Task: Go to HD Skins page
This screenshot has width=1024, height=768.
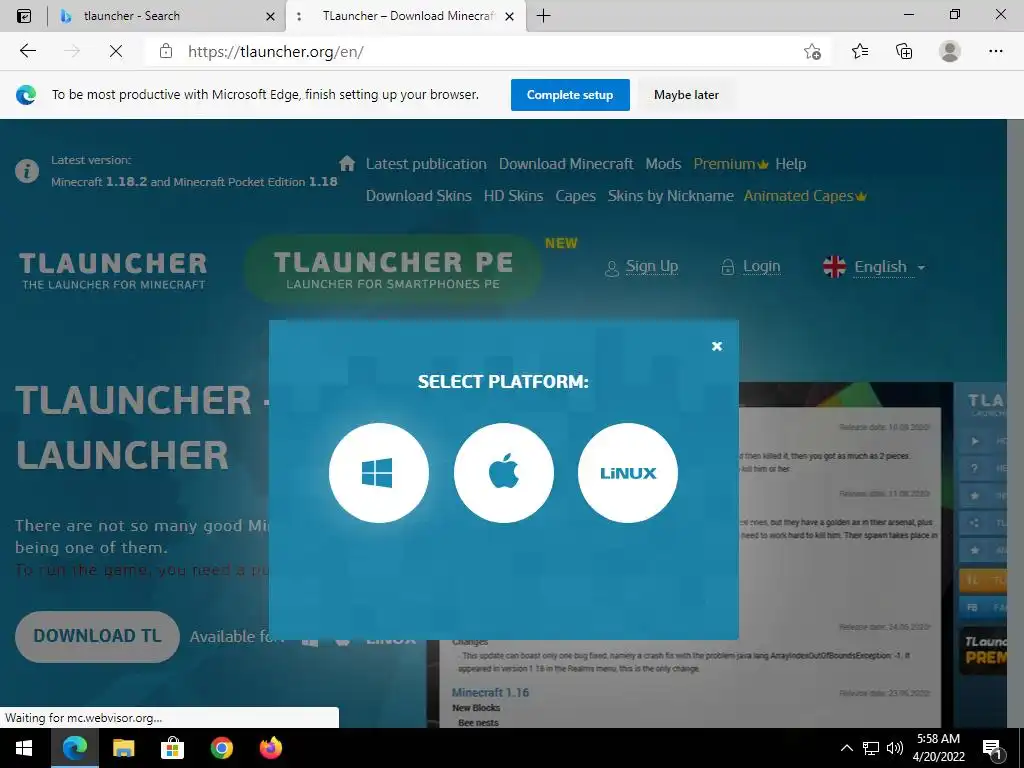Action: [513, 196]
